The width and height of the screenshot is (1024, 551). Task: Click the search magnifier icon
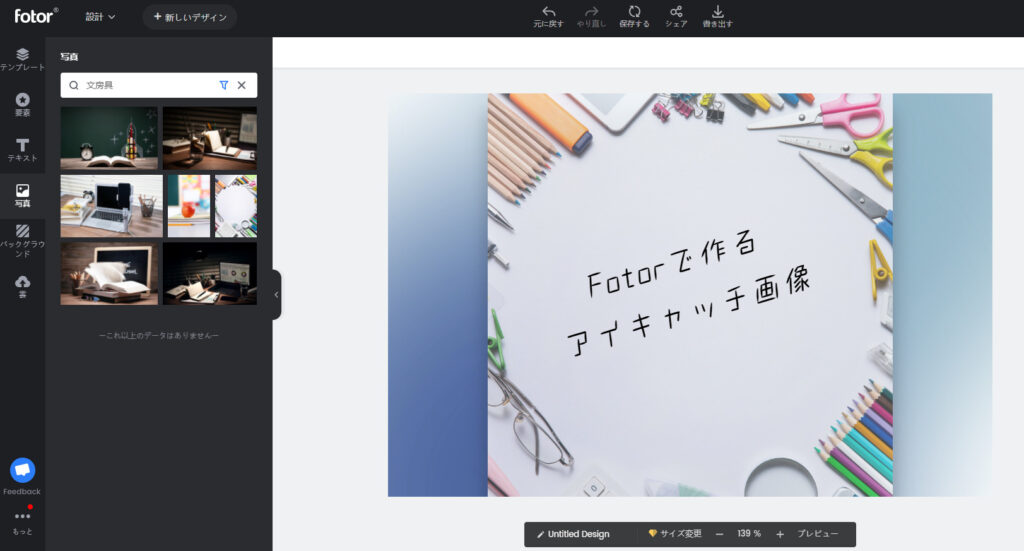[74, 85]
